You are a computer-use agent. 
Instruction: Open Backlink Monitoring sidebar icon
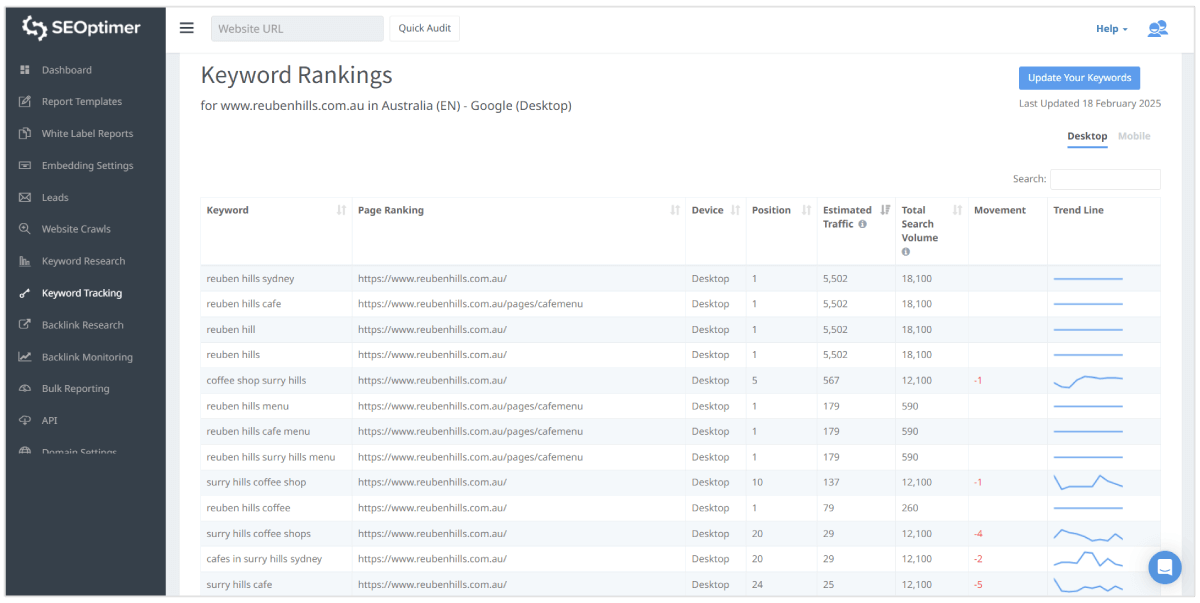pyautogui.click(x=25, y=357)
